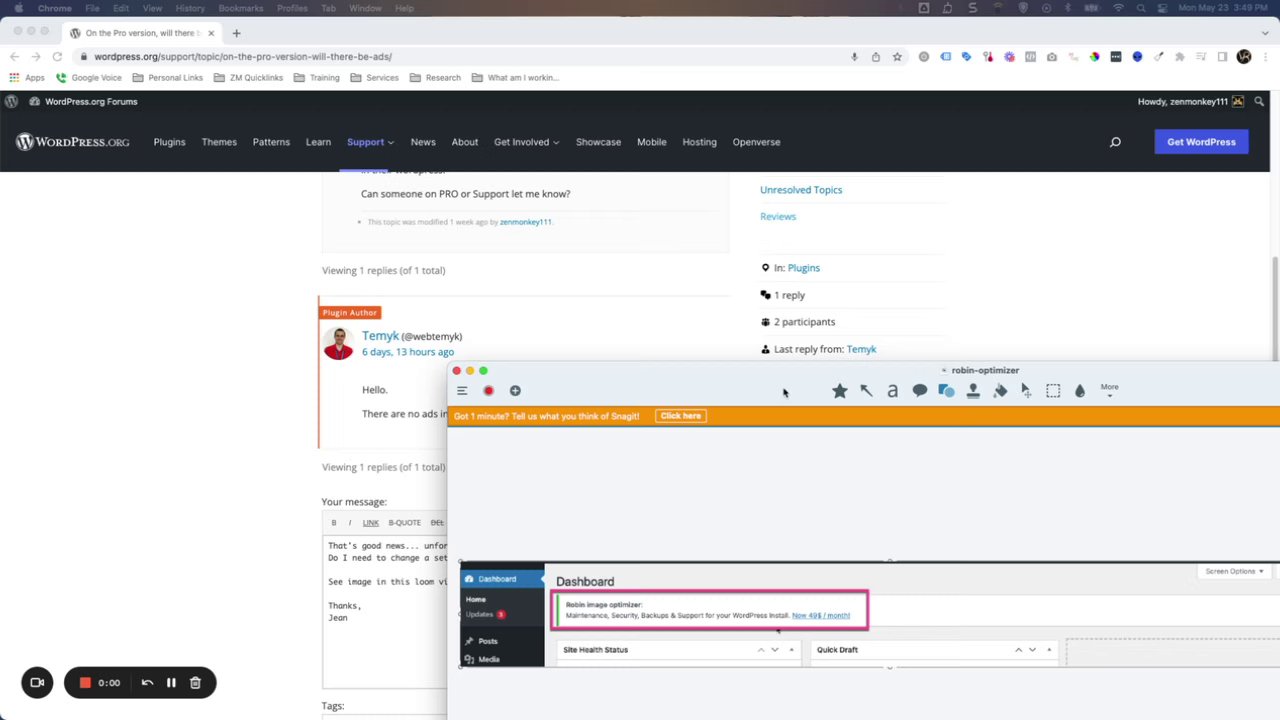Open the Snagit More tools dropdown
The width and height of the screenshot is (1280, 720).
[x=1109, y=390]
